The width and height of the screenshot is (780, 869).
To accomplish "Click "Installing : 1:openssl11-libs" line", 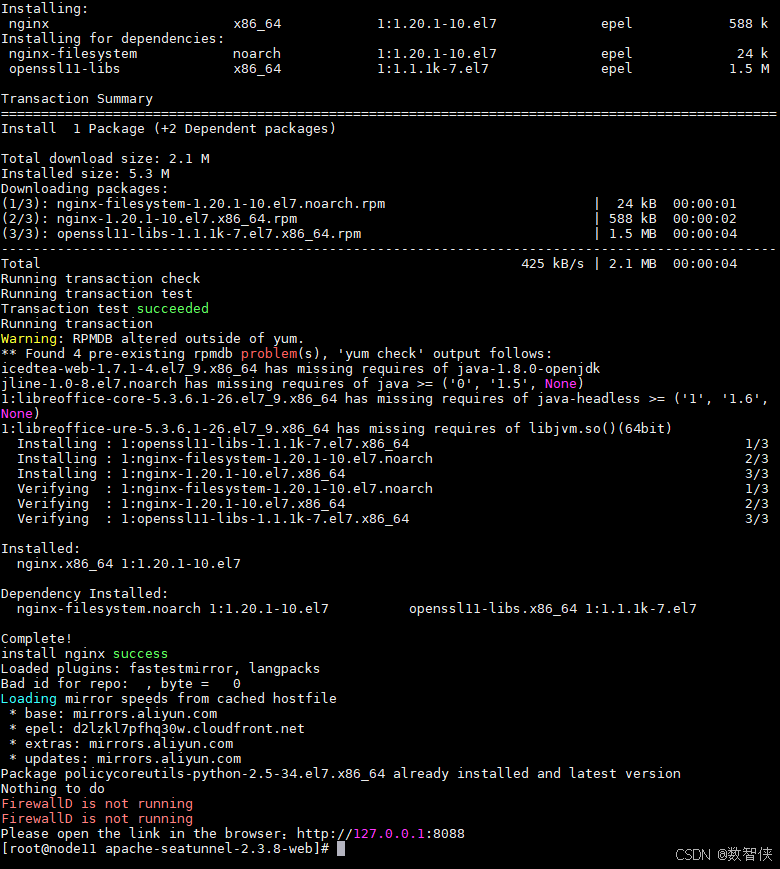I will (393, 443).
